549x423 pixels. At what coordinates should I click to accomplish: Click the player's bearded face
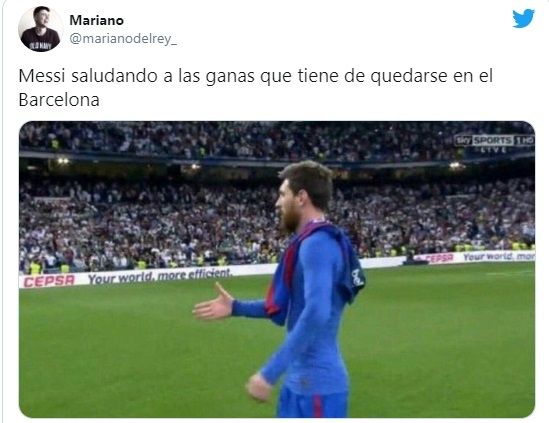(x=286, y=206)
